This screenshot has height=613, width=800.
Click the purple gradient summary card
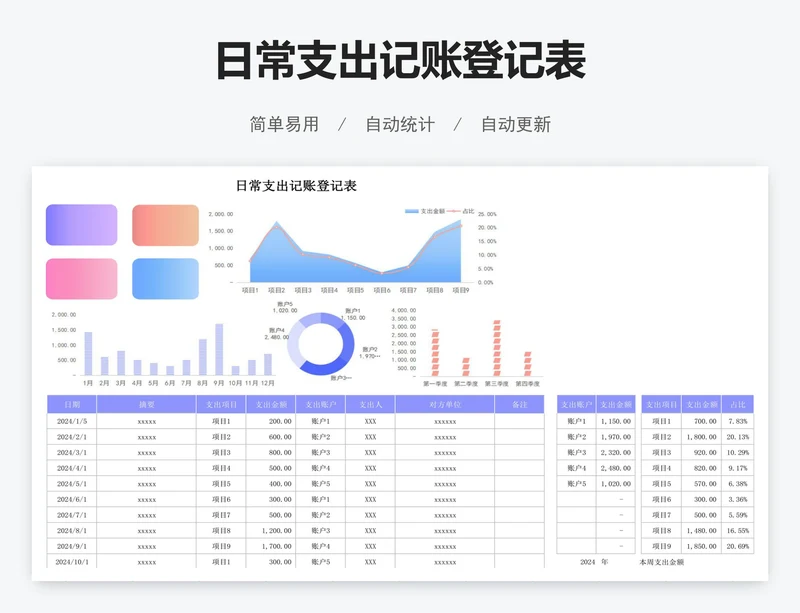82,225
